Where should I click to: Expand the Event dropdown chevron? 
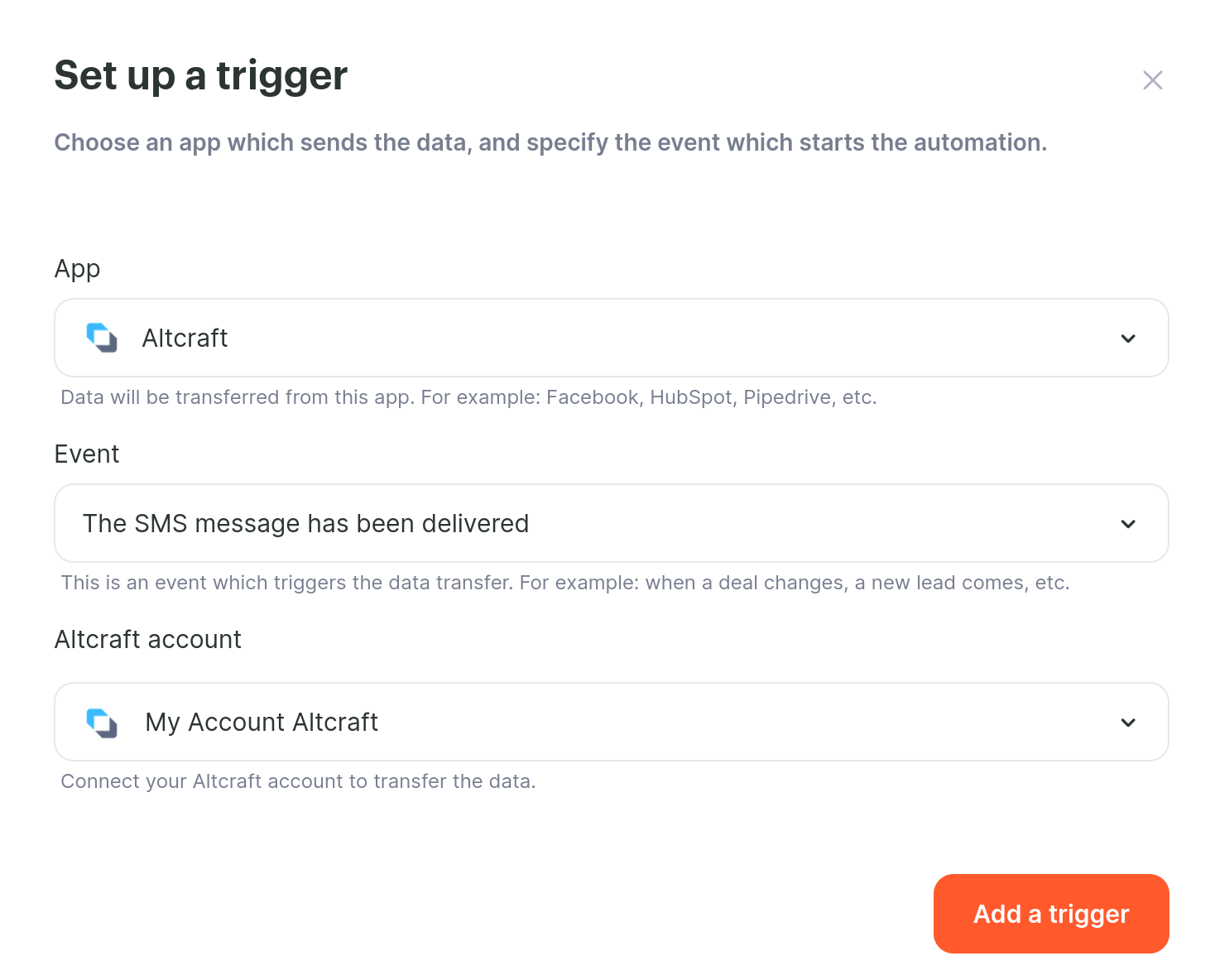[x=1127, y=524]
